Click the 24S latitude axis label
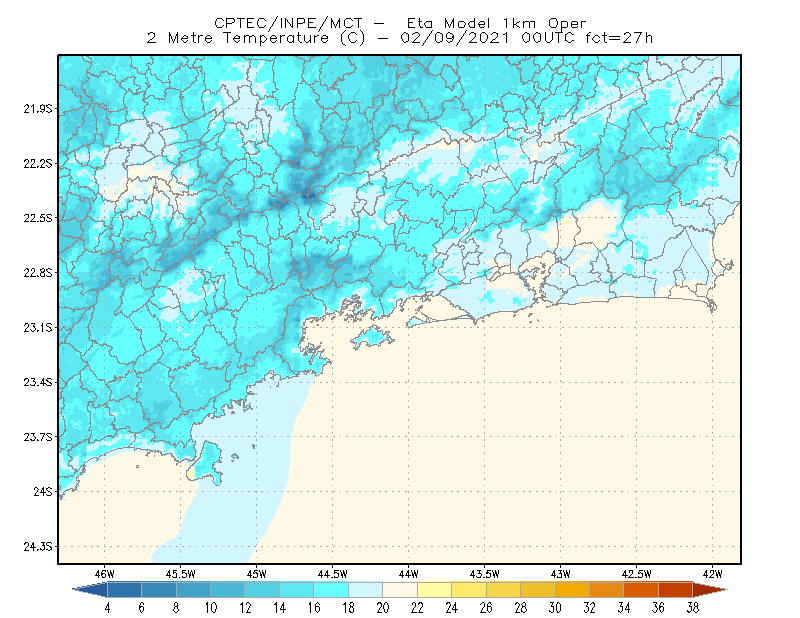The height and width of the screenshot is (618, 800). [42, 491]
